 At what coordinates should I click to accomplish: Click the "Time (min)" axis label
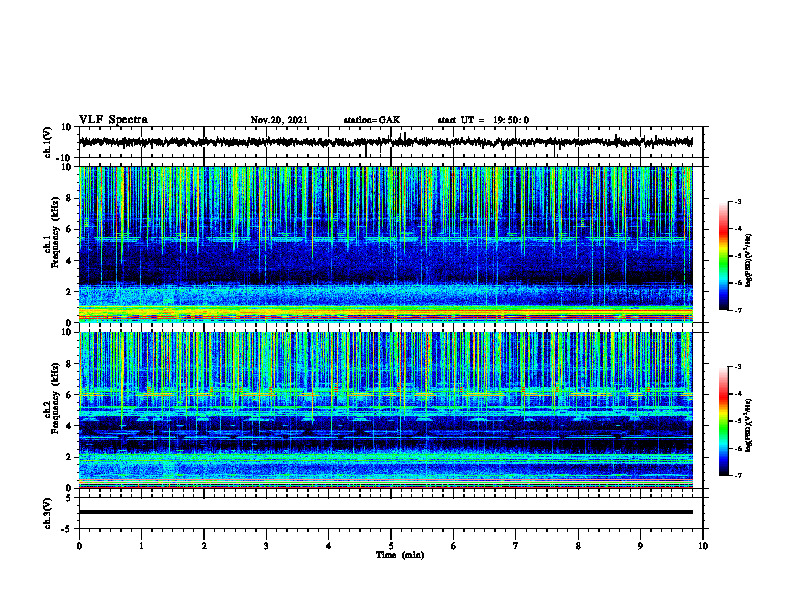[x=400, y=555]
